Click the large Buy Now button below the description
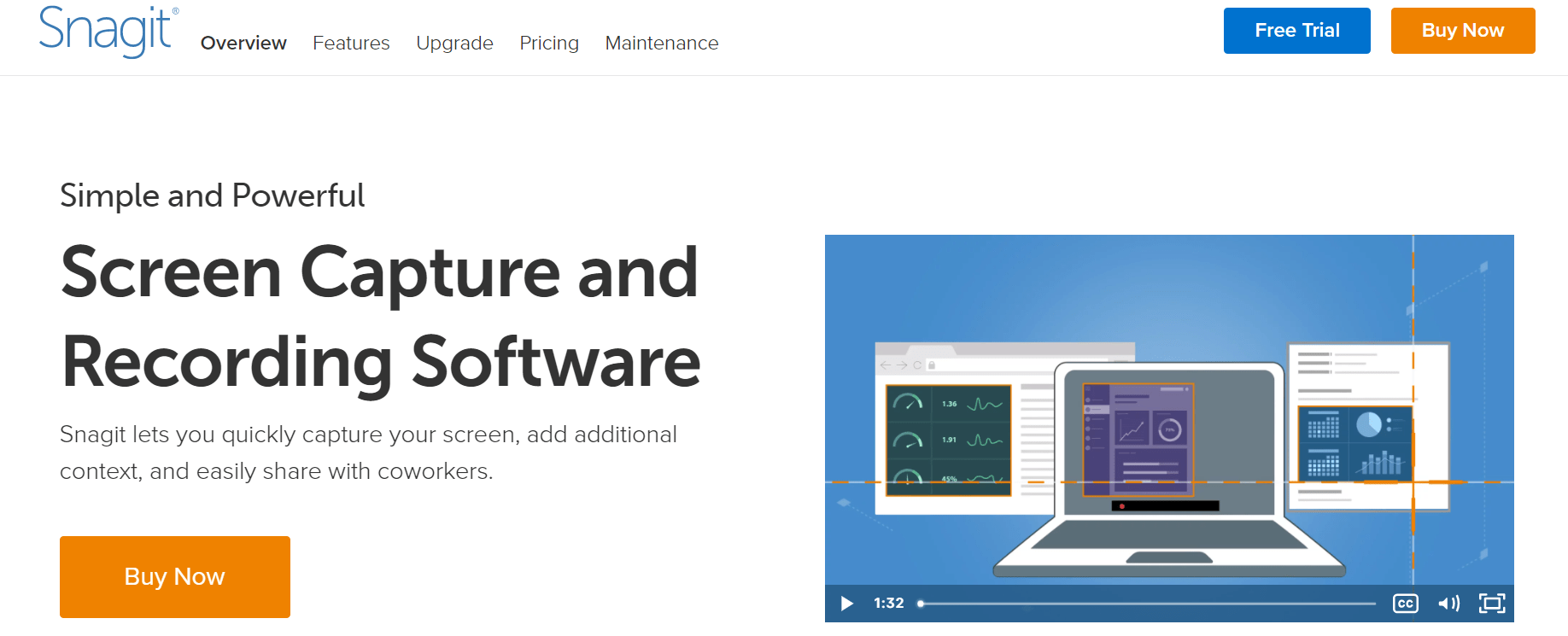The height and width of the screenshot is (636, 1568). 175,576
